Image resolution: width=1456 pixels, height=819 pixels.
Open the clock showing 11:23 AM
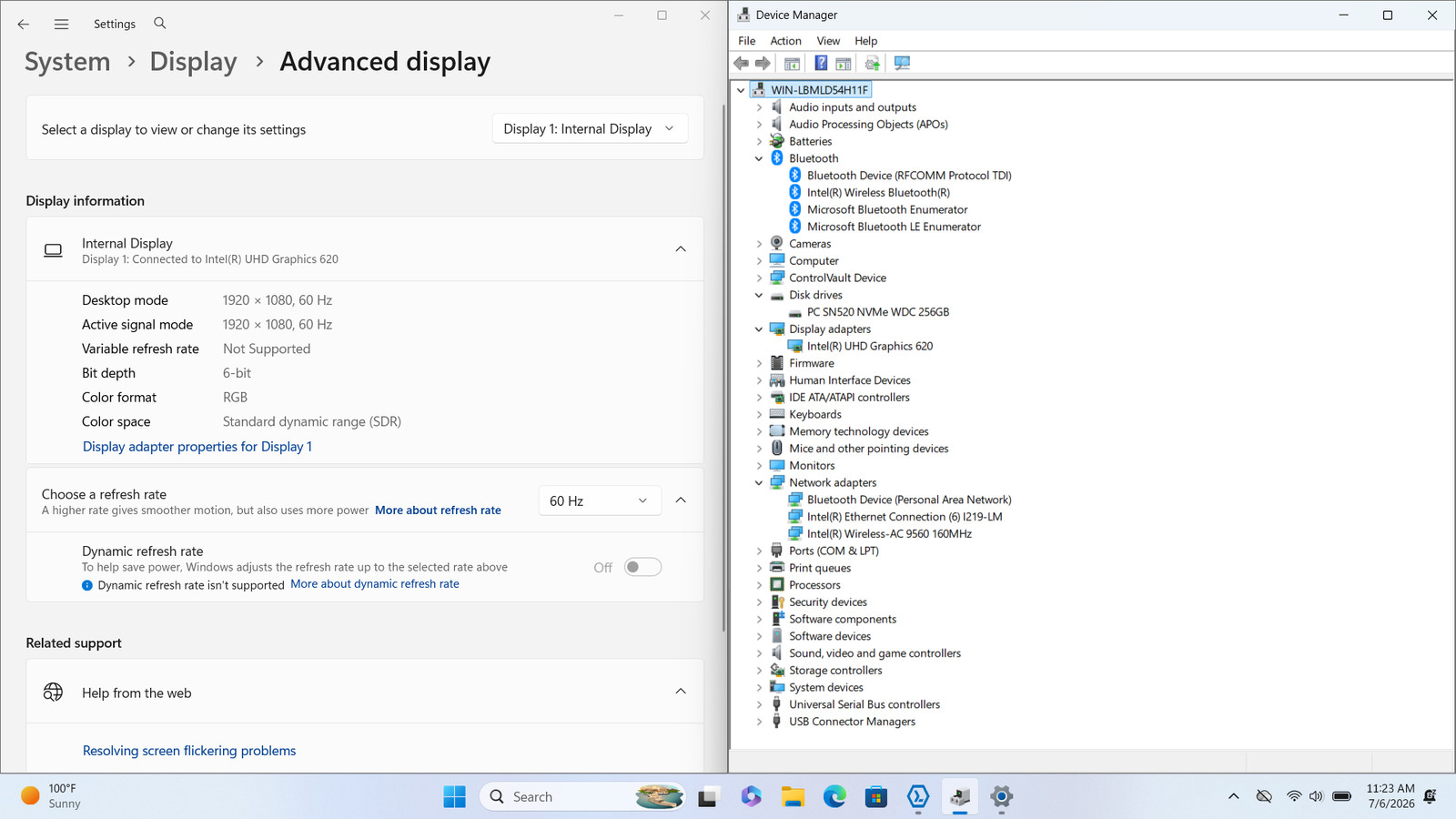tap(1390, 796)
